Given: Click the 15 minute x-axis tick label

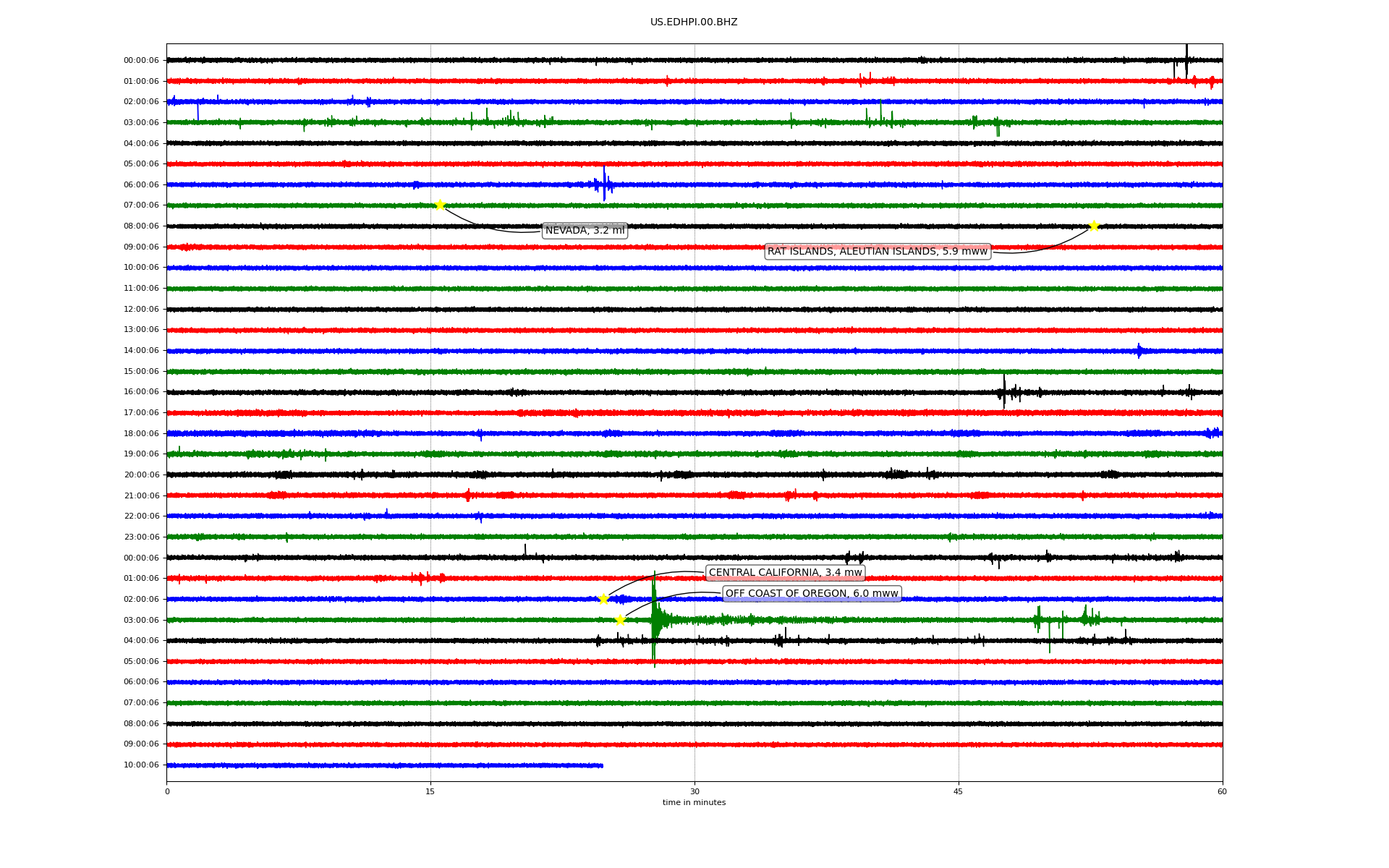Looking at the screenshot, I should pyautogui.click(x=430, y=791).
